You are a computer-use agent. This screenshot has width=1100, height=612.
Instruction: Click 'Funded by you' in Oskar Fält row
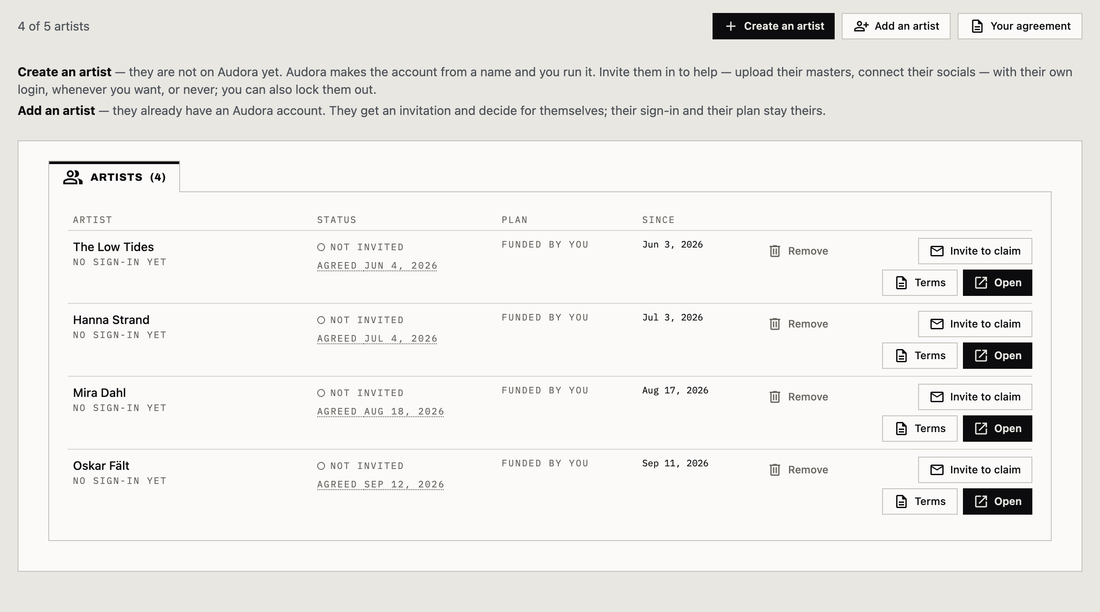click(544, 464)
